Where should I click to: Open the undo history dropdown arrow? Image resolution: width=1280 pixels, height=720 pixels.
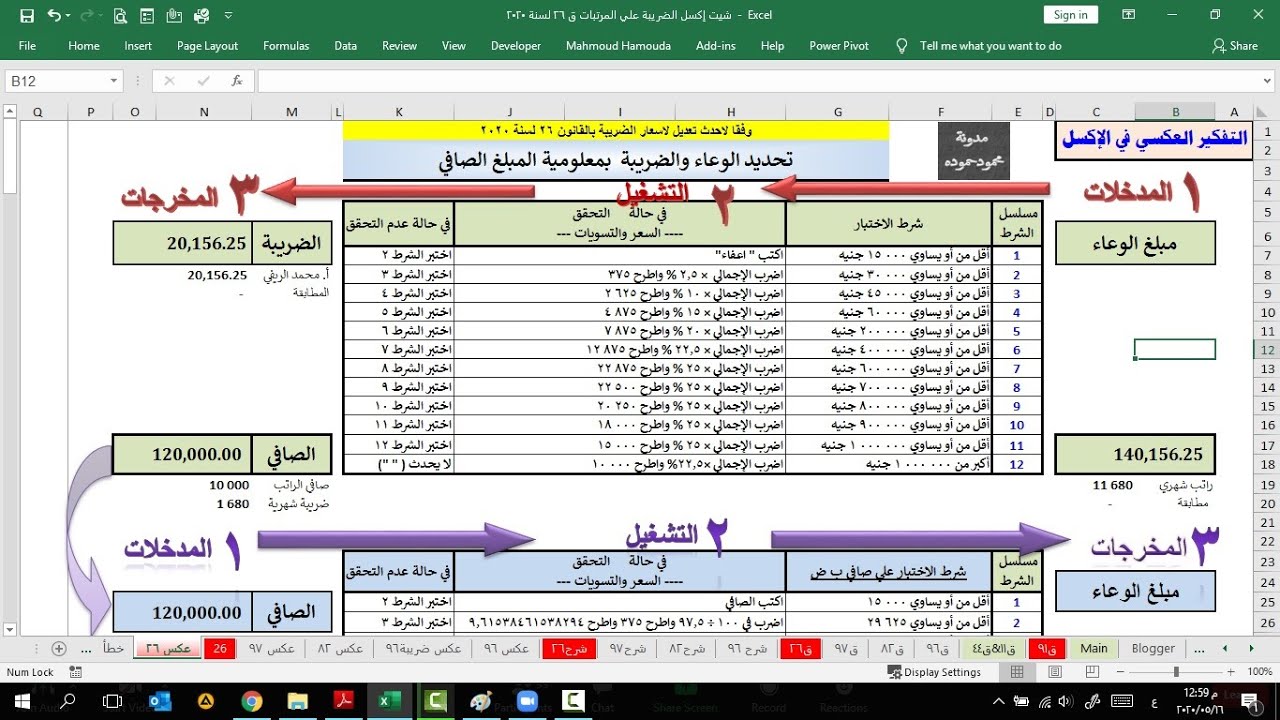tap(67, 15)
